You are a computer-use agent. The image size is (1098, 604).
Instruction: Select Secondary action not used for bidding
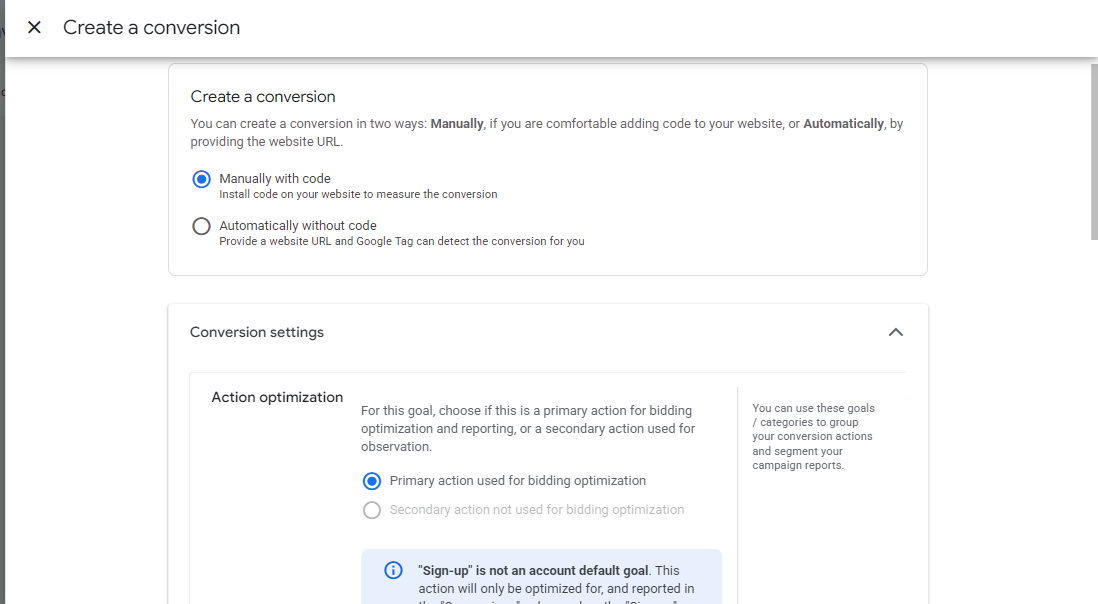coord(372,510)
